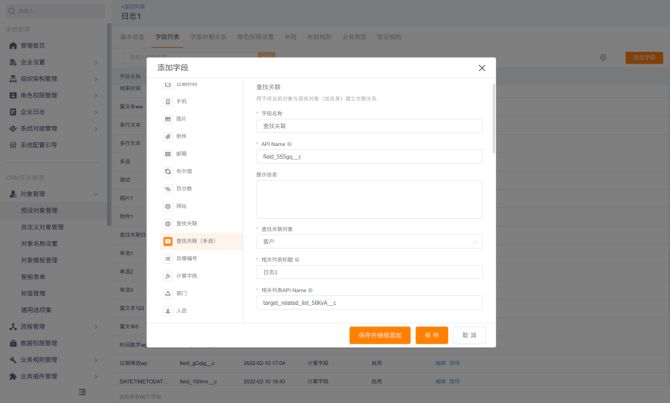This screenshot has height=403, width=670.
Task: Pick the 邮箱 email field type
Action: pyautogui.click(x=182, y=153)
